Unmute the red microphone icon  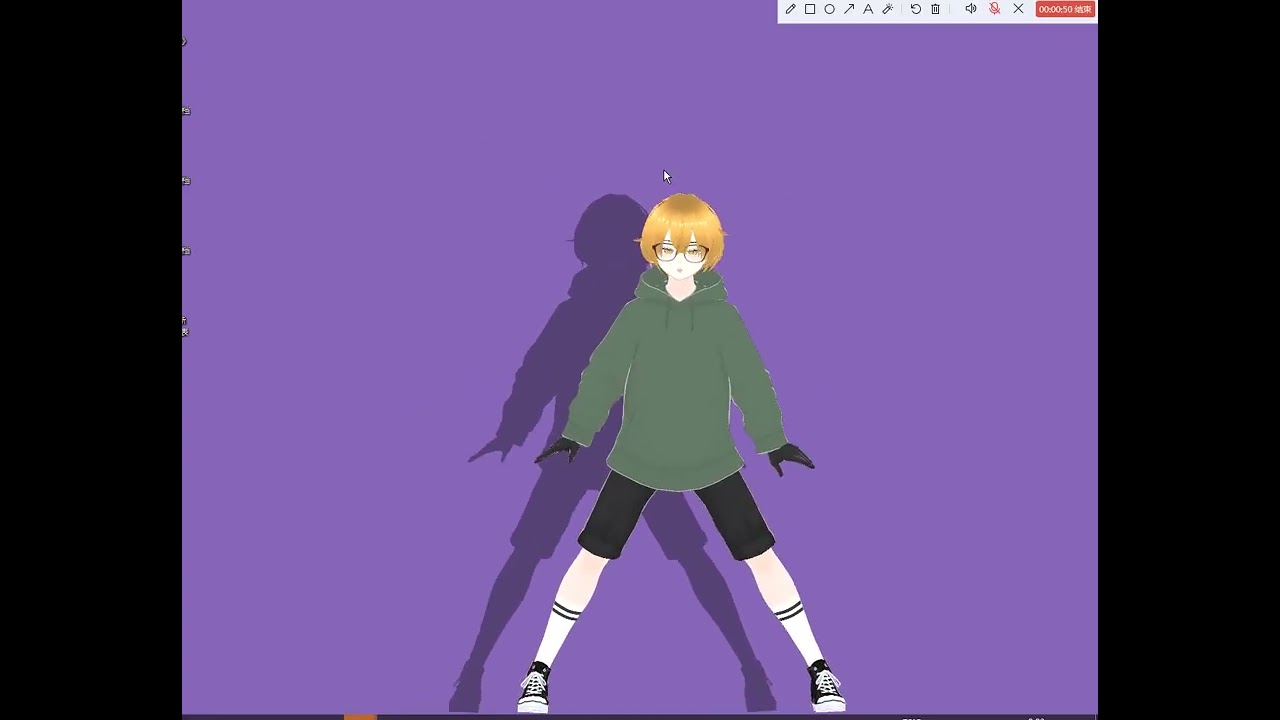click(994, 9)
